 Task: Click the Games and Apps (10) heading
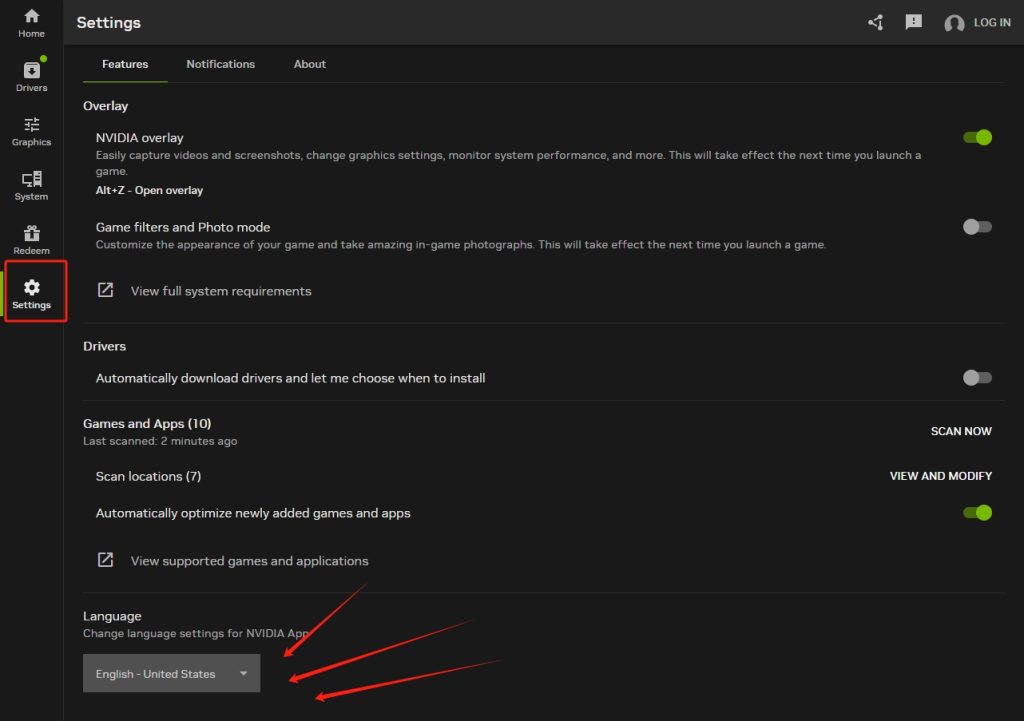(147, 423)
